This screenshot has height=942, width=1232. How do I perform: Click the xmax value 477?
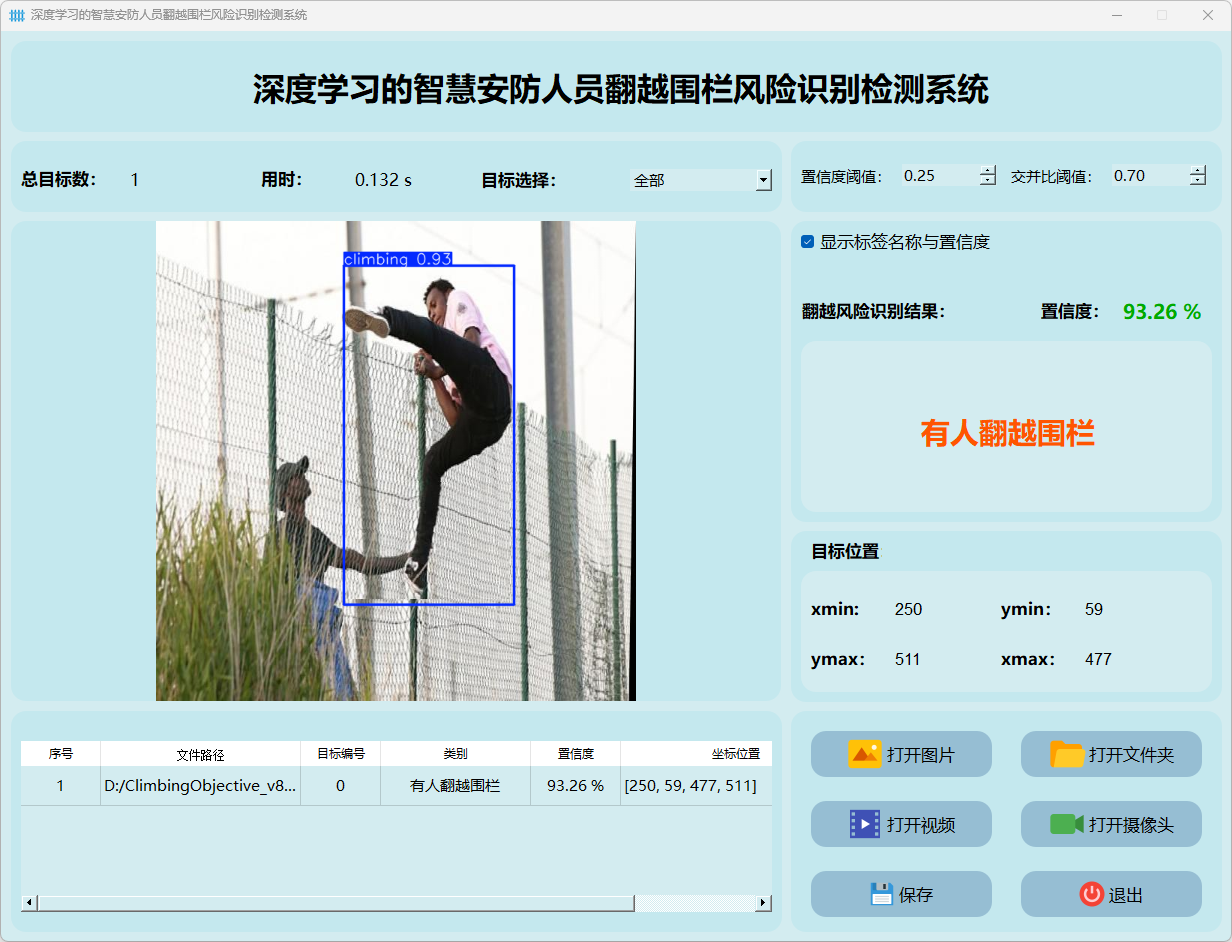[x=1098, y=659]
